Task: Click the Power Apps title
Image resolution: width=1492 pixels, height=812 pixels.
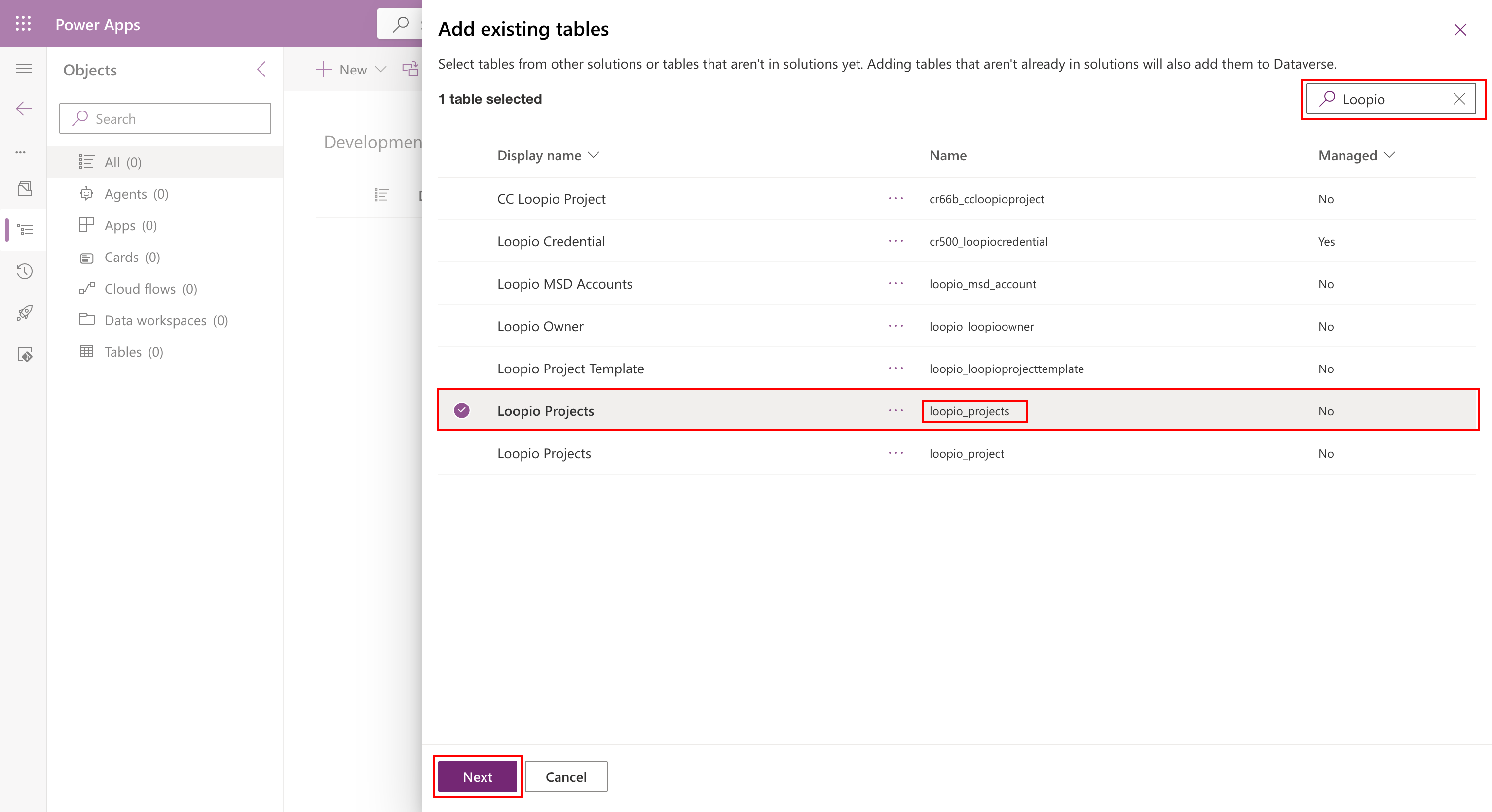Action: 97,24
